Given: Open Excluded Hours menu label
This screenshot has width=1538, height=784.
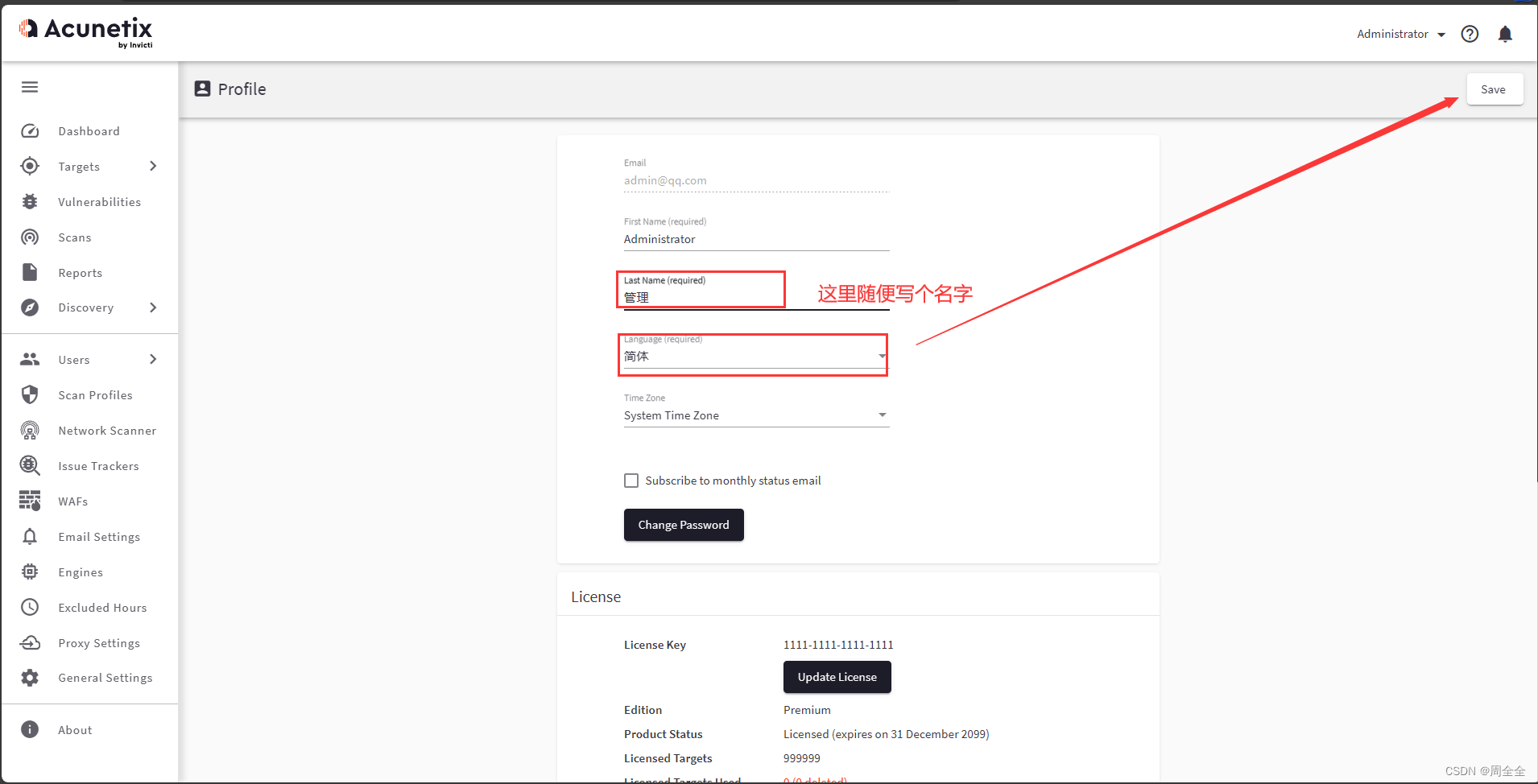Looking at the screenshot, I should coord(102,608).
